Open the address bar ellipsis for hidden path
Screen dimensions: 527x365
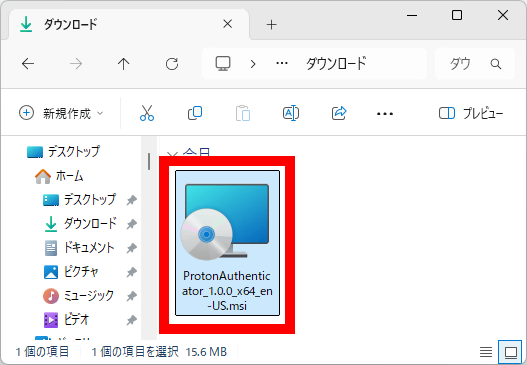click(x=282, y=63)
